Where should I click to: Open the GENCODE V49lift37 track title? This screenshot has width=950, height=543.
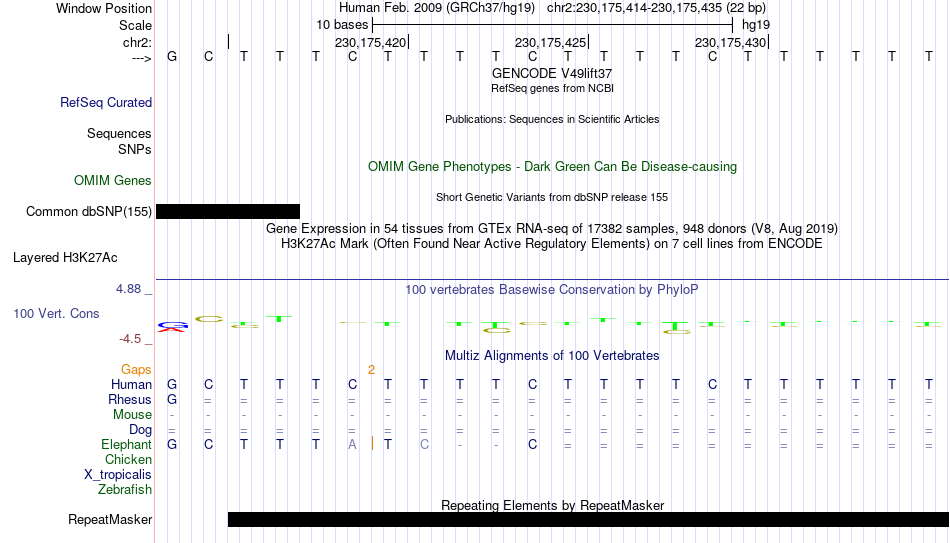(x=552, y=73)
